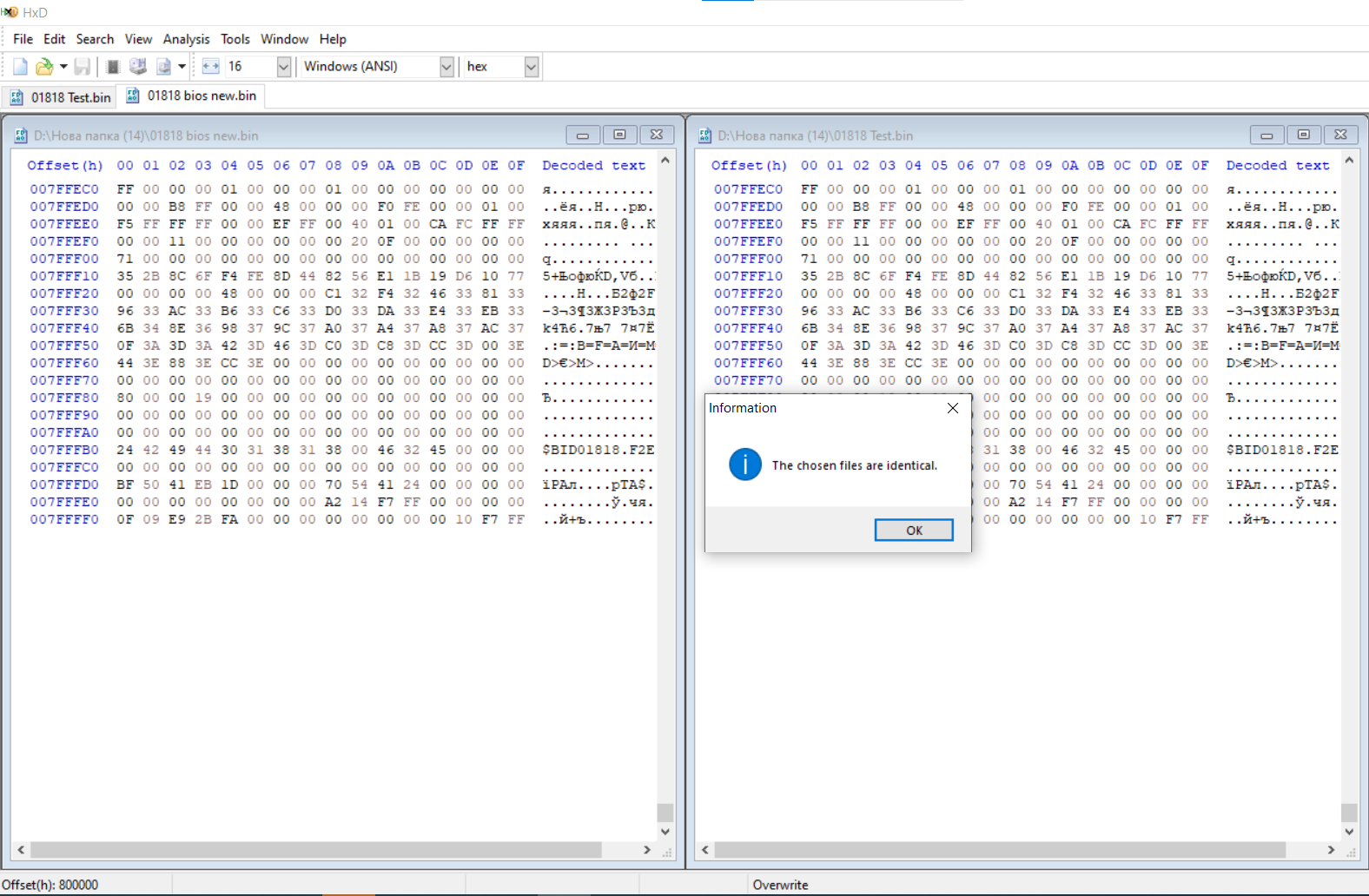
Task: Switch to the 01818 bios new.bin tab
Action: [x=192, y=96]
